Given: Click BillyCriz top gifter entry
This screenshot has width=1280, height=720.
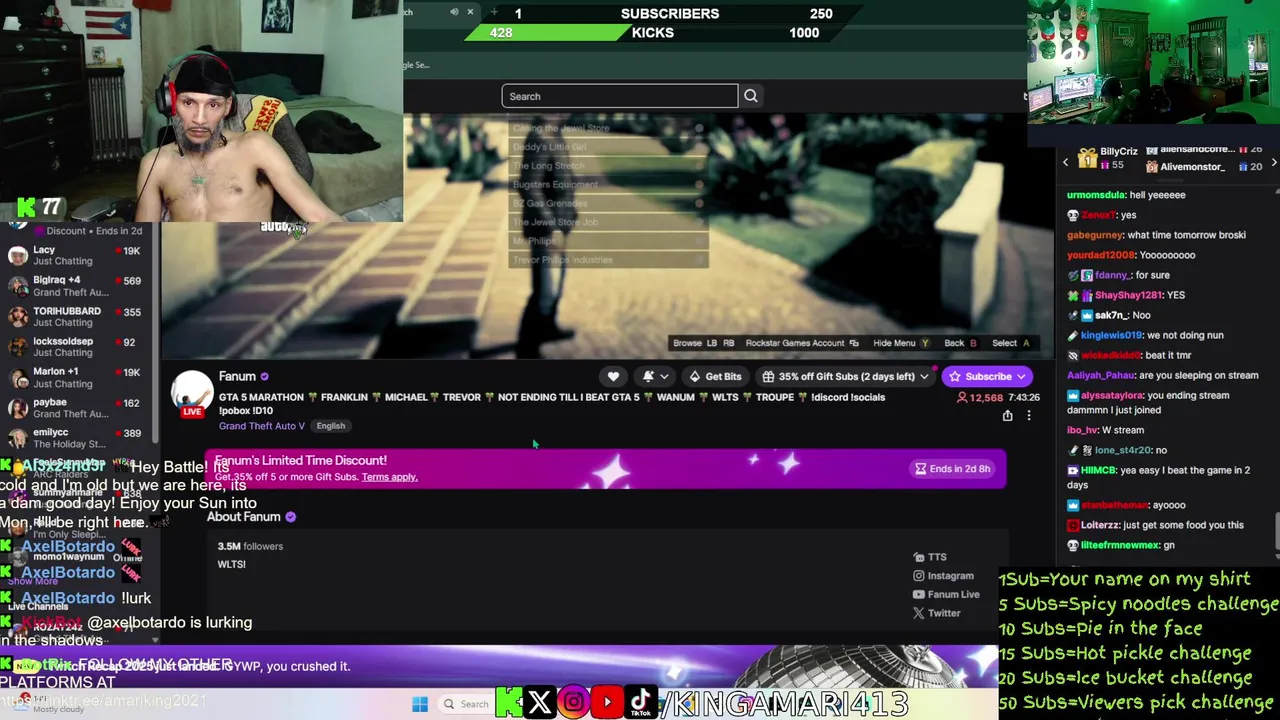Looking at the screenshot, I should pos(1108,157).
